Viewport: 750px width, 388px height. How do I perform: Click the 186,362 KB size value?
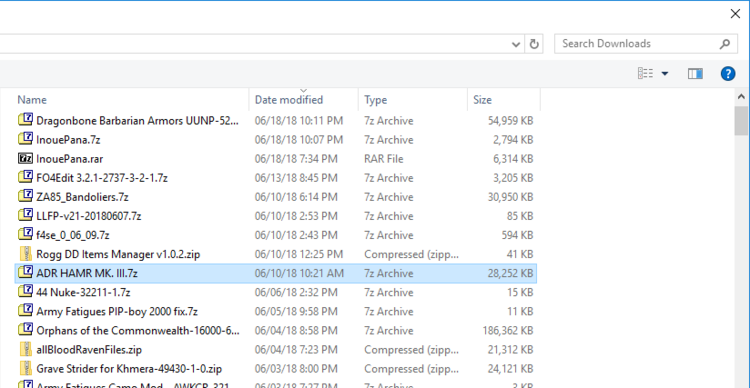pos(508,331)
